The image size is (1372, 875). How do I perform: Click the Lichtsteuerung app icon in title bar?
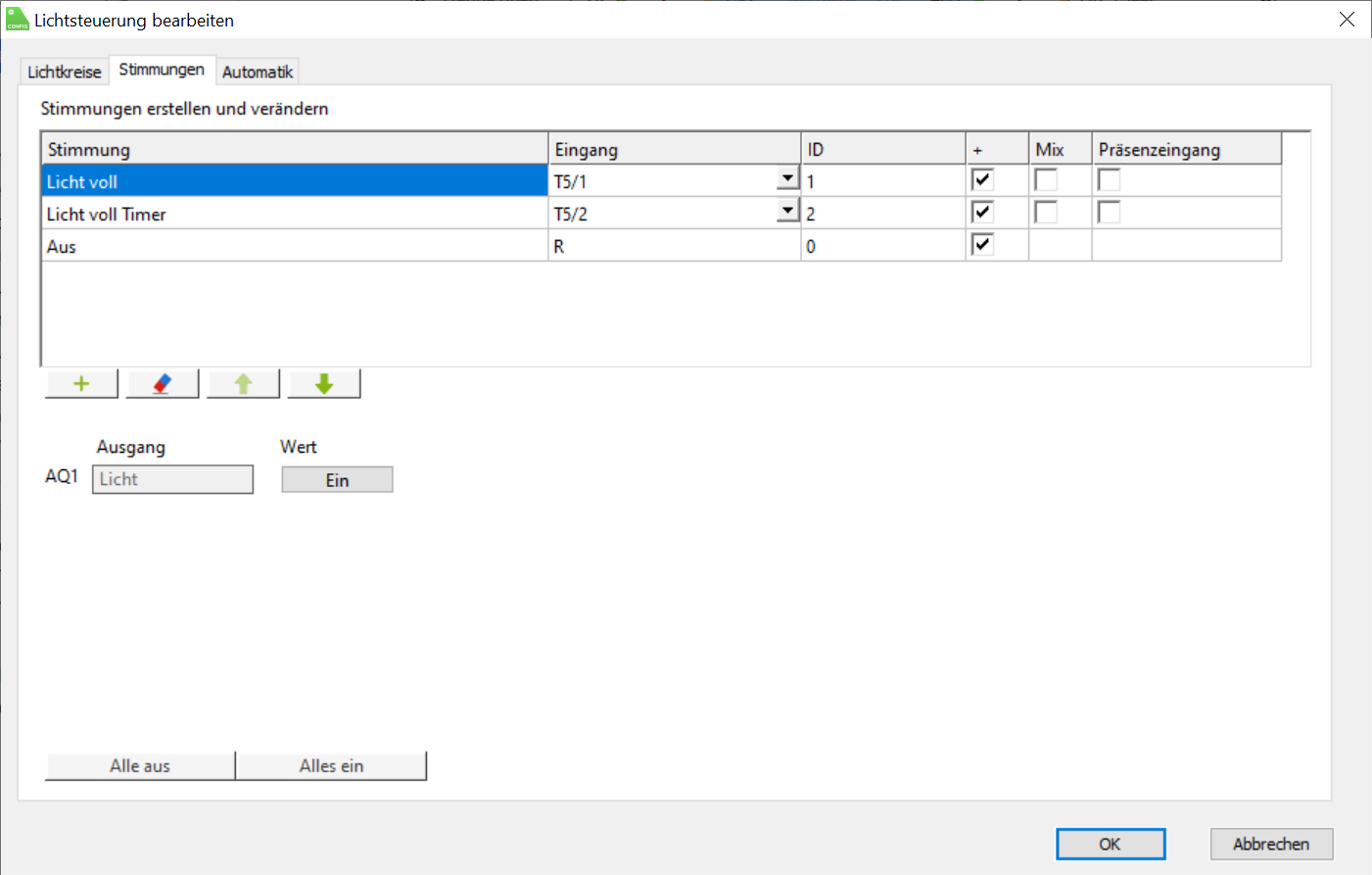tap(17, 20)
